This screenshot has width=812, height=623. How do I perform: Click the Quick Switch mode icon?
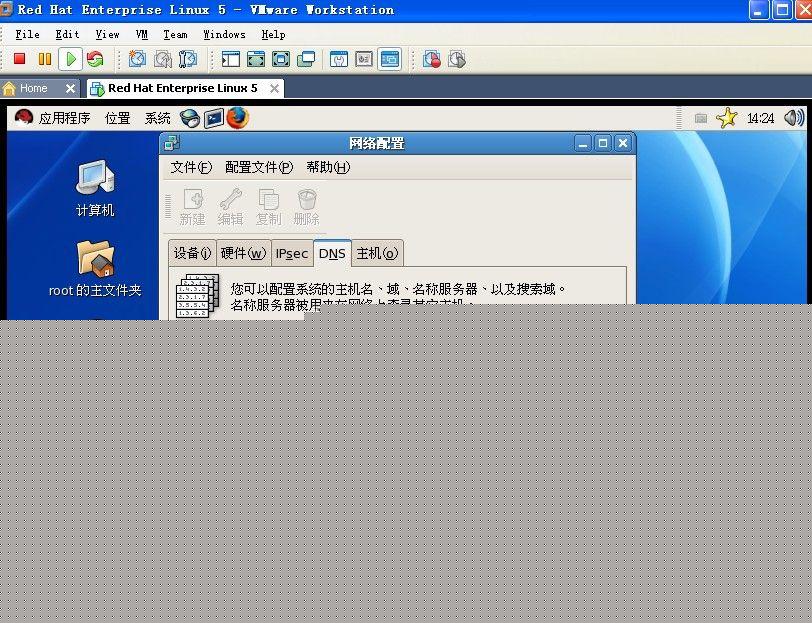coord(281,59)
